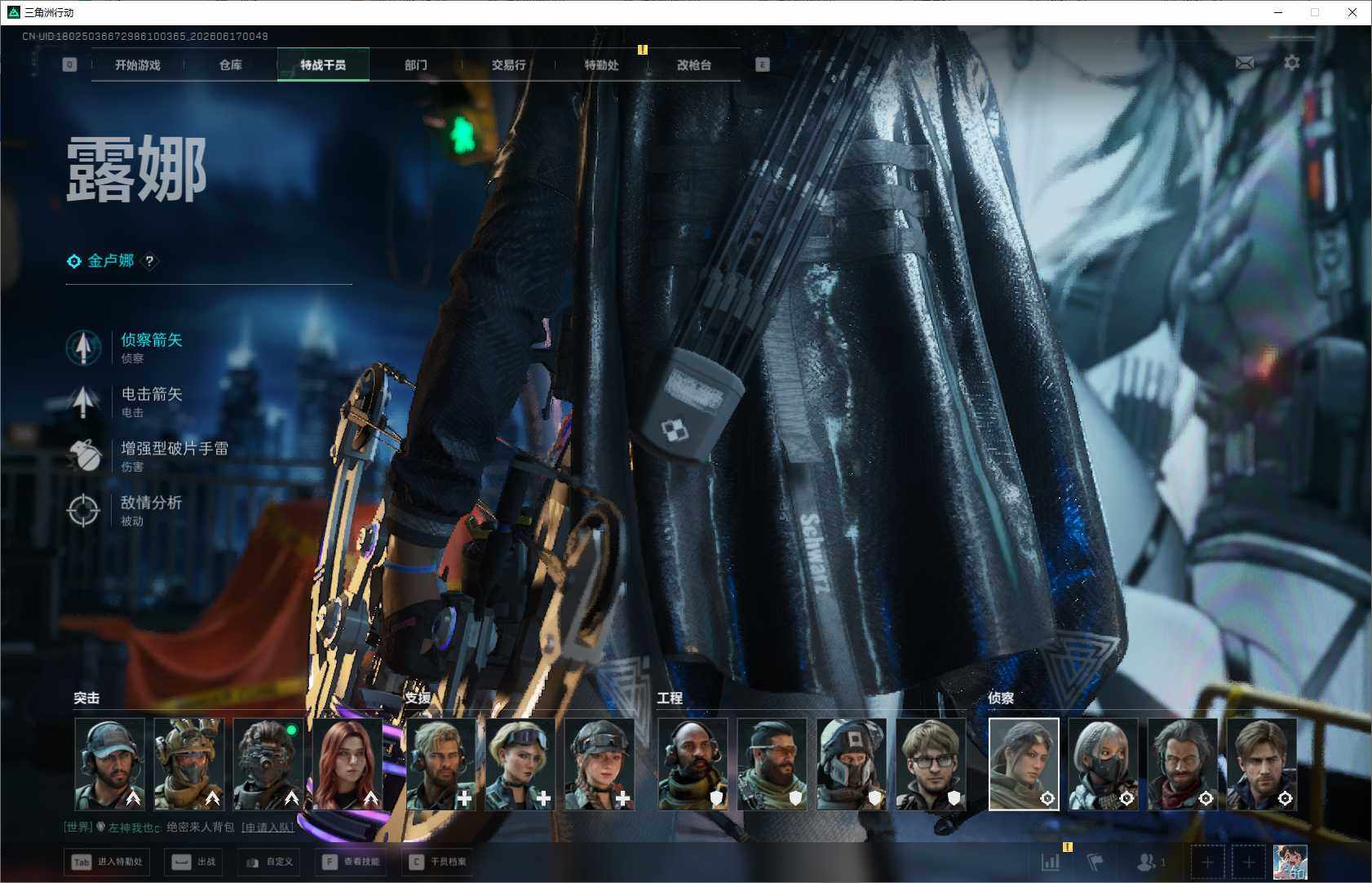
Task: Open the 自定义 customize button
Action: [x=268, y=862]
